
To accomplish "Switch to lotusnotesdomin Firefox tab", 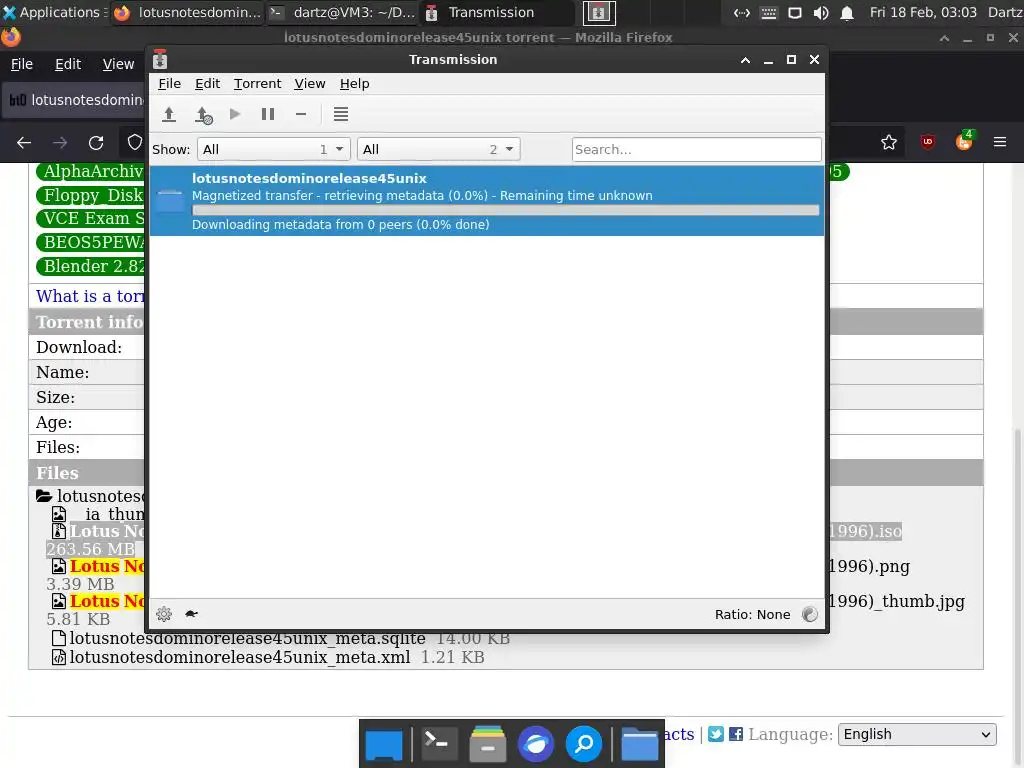I will (x=75, y=100).
